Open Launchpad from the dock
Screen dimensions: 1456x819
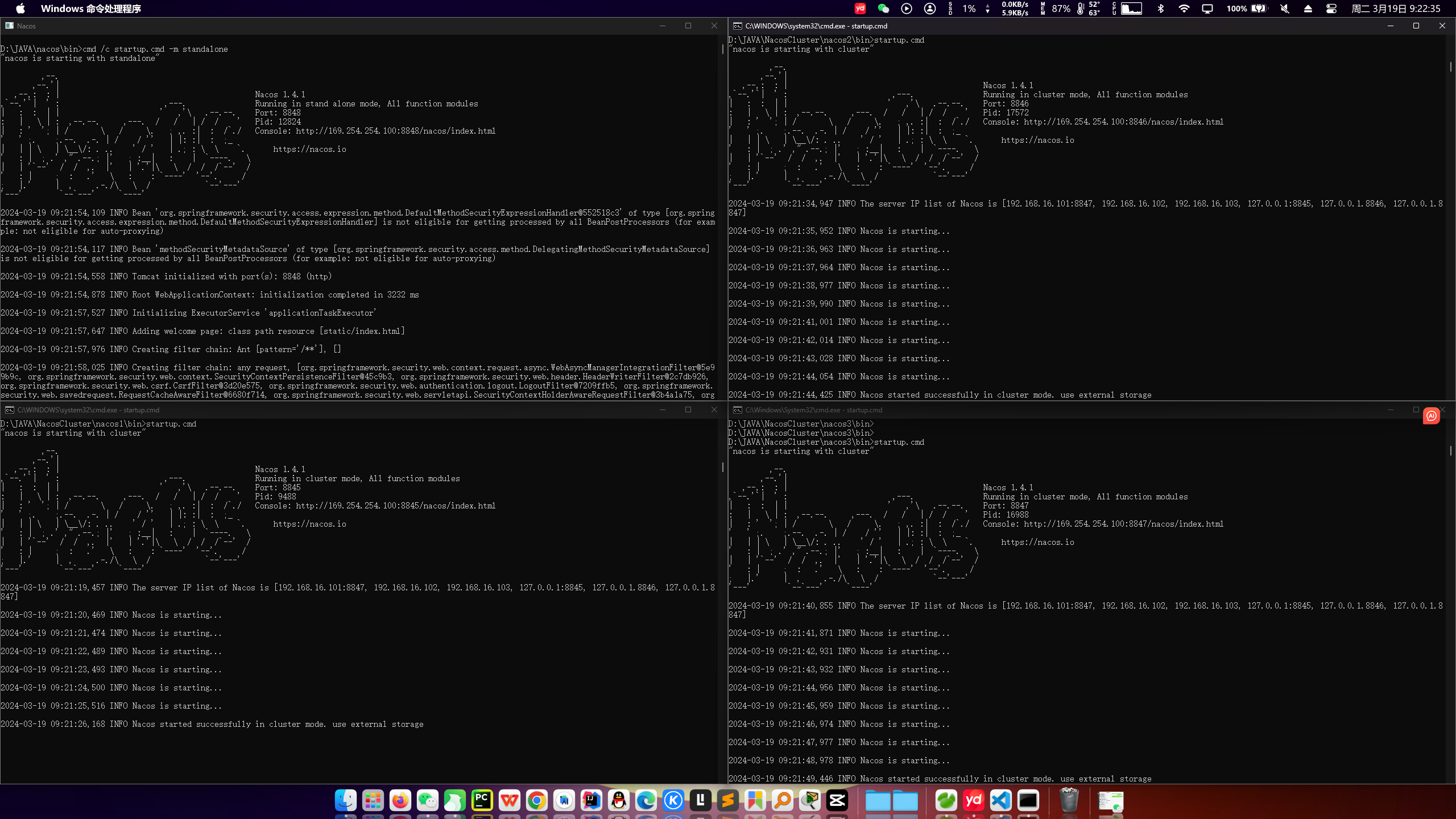[x=373, y=800]
